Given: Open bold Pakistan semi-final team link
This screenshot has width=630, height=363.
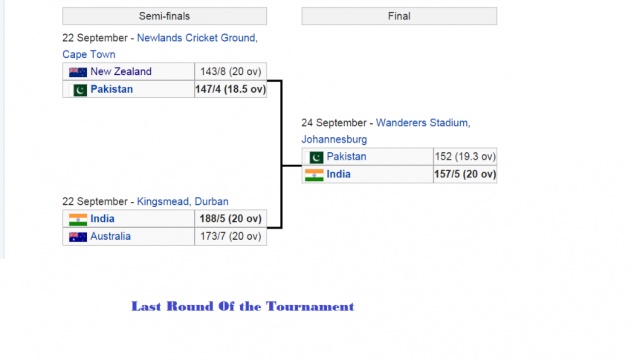Looking at the screenshot, I should tap(112, 89).
